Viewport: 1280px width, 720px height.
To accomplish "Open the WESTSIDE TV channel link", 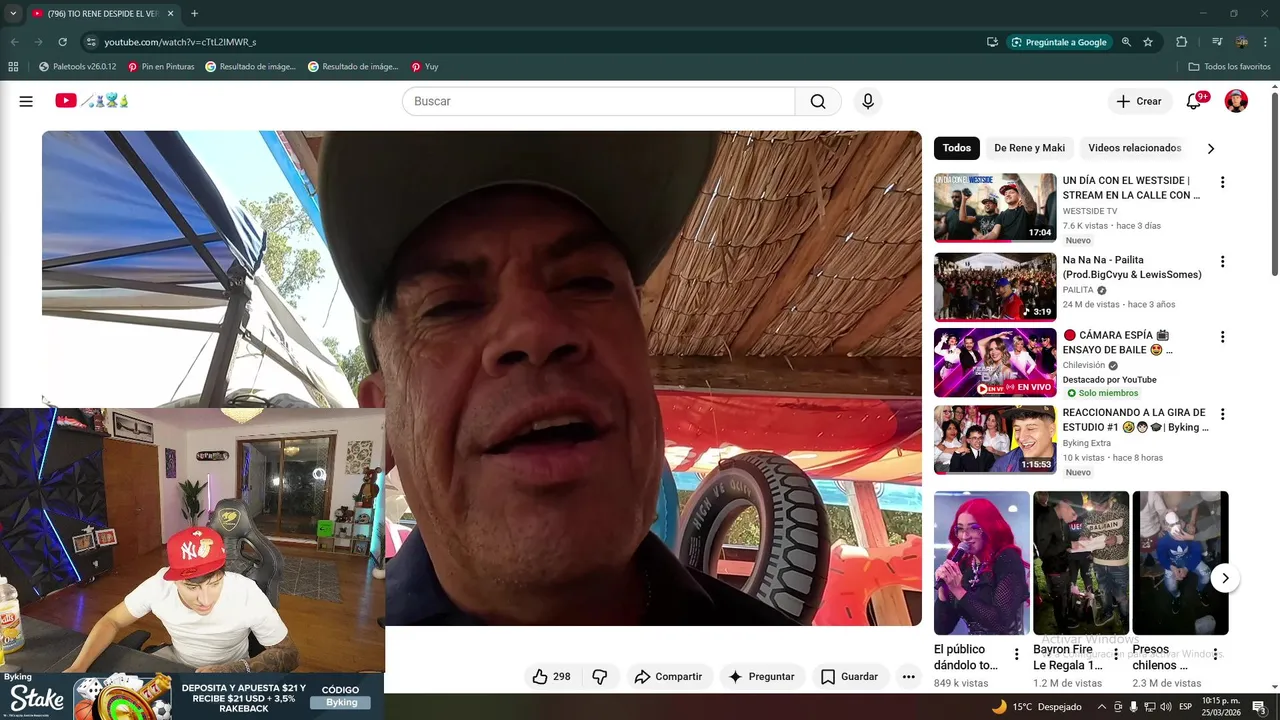I will tap(1090, 211).
